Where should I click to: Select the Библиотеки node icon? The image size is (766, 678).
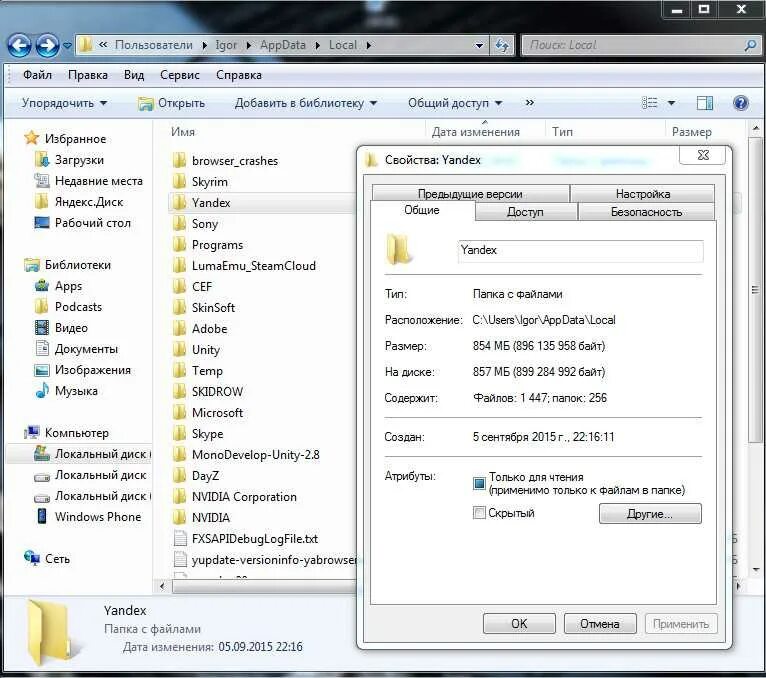point(32,265)
